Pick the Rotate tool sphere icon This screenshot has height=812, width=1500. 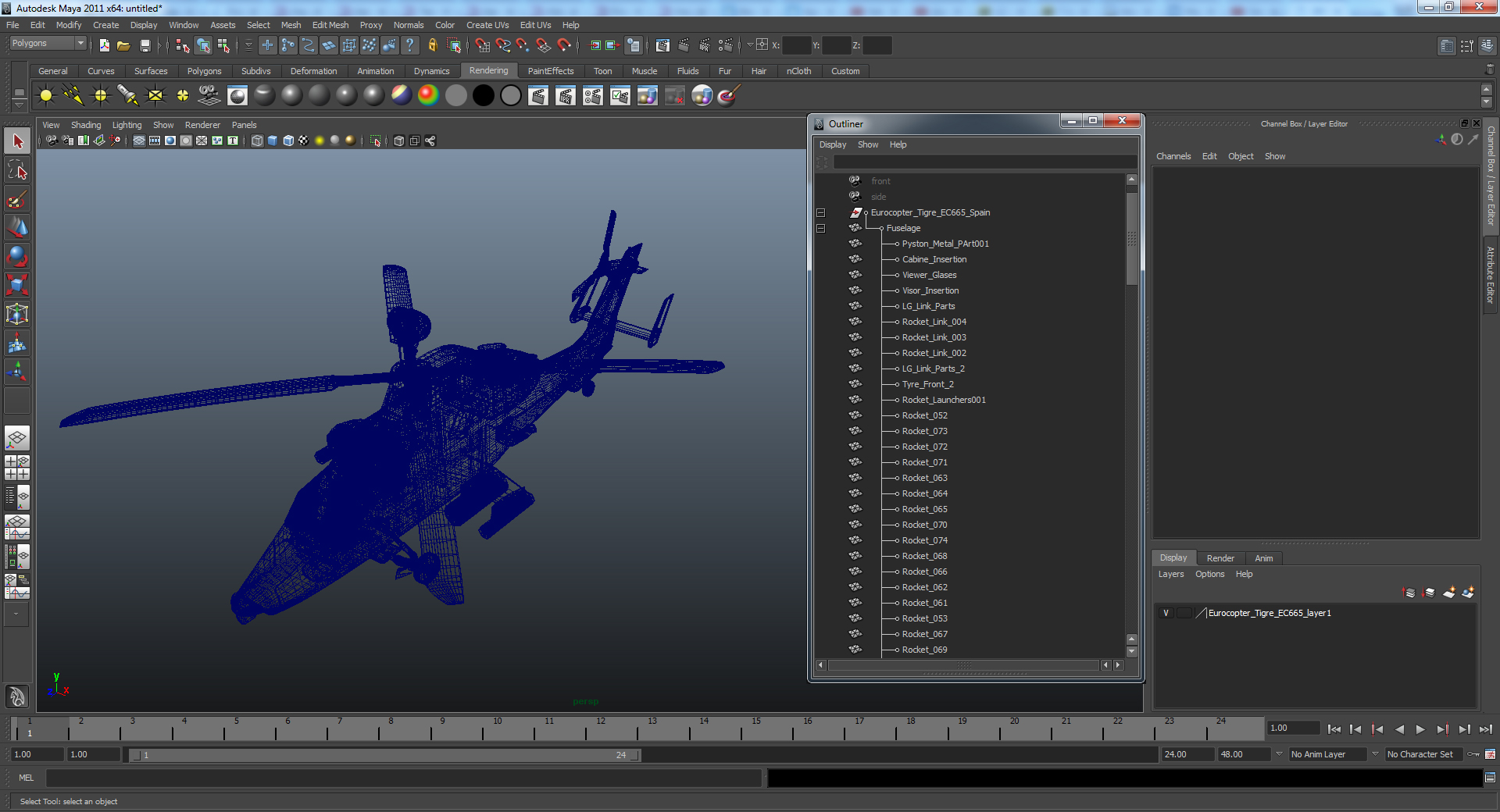pos(17,256)
